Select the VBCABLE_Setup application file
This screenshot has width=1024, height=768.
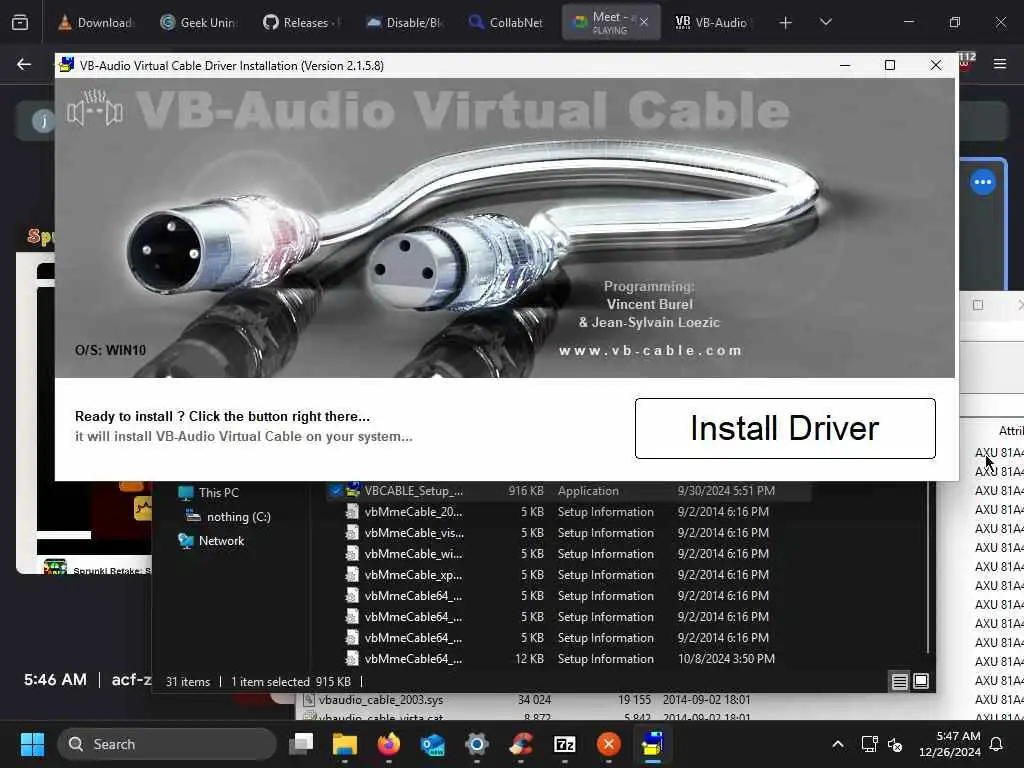point(568,490)
